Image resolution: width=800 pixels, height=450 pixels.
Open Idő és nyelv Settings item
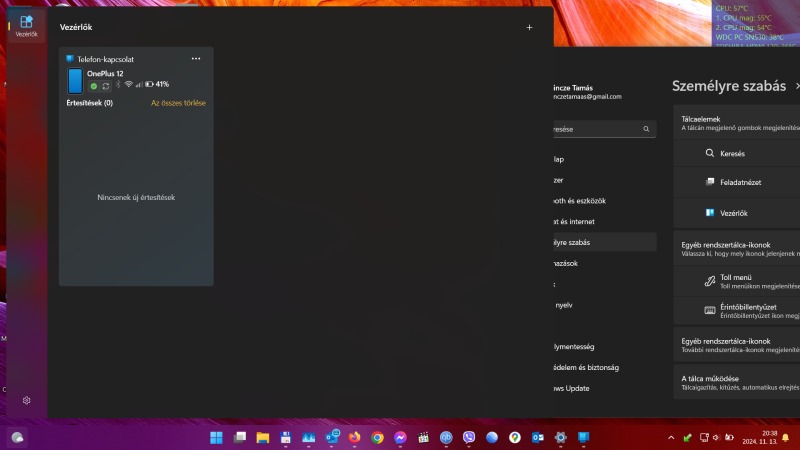[x=605, y=305]
